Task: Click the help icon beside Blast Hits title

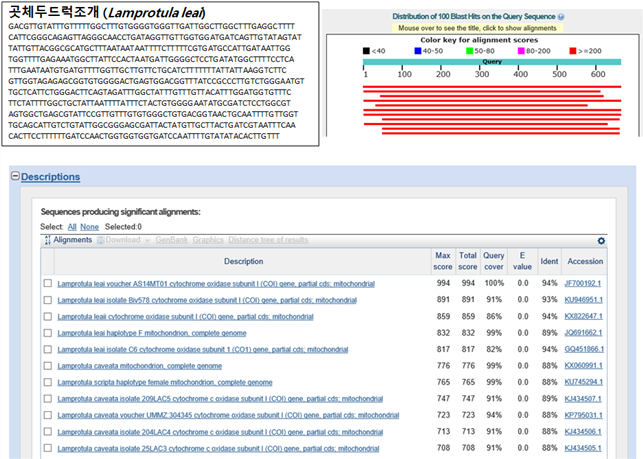Action: pos(561,17)
